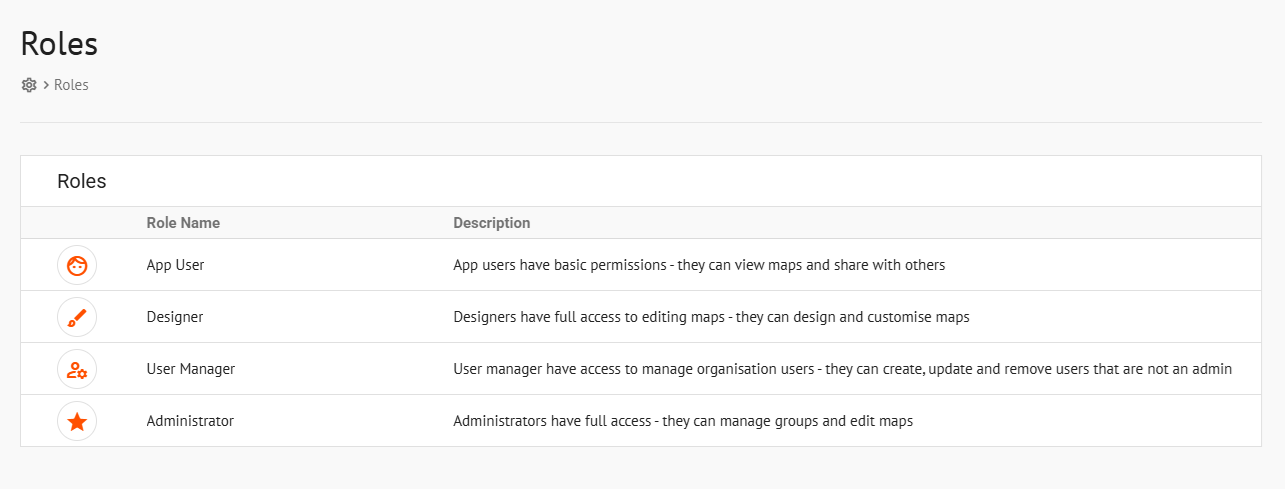Click the Description column header
The height and width of the screenshot is (489, 1285).
(492, 223)
